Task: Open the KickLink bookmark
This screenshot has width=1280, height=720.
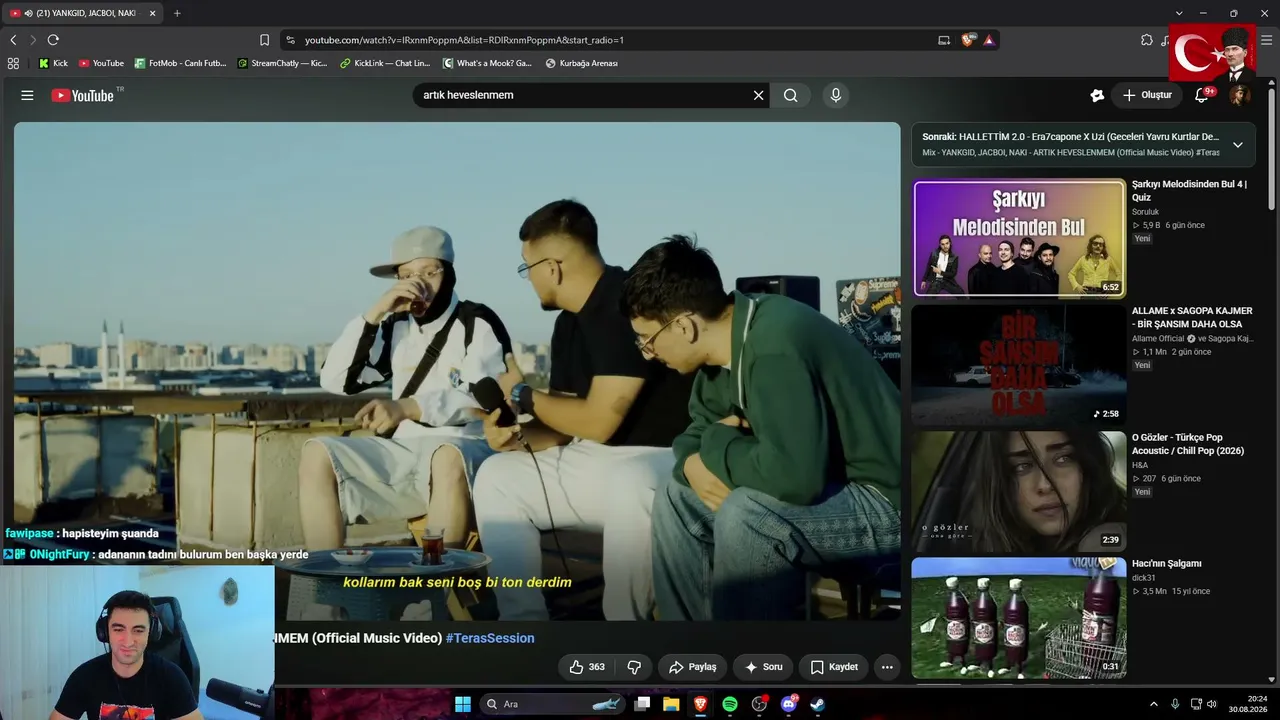Action: point(384,63)
